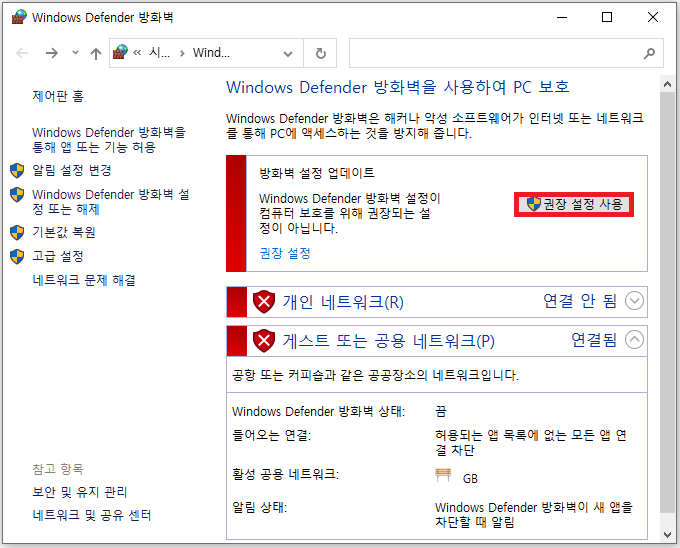Expand the address bar history dropdown
This screenshot has height=548, width=680.
point(288,54)
